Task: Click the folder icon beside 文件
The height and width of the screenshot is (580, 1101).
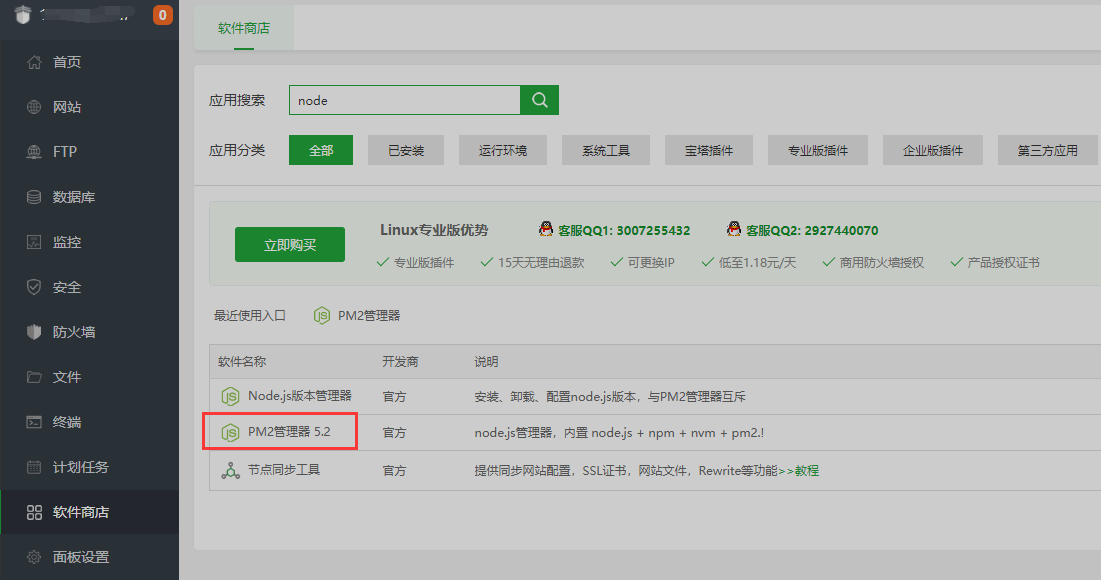Action: click(34, 377)
